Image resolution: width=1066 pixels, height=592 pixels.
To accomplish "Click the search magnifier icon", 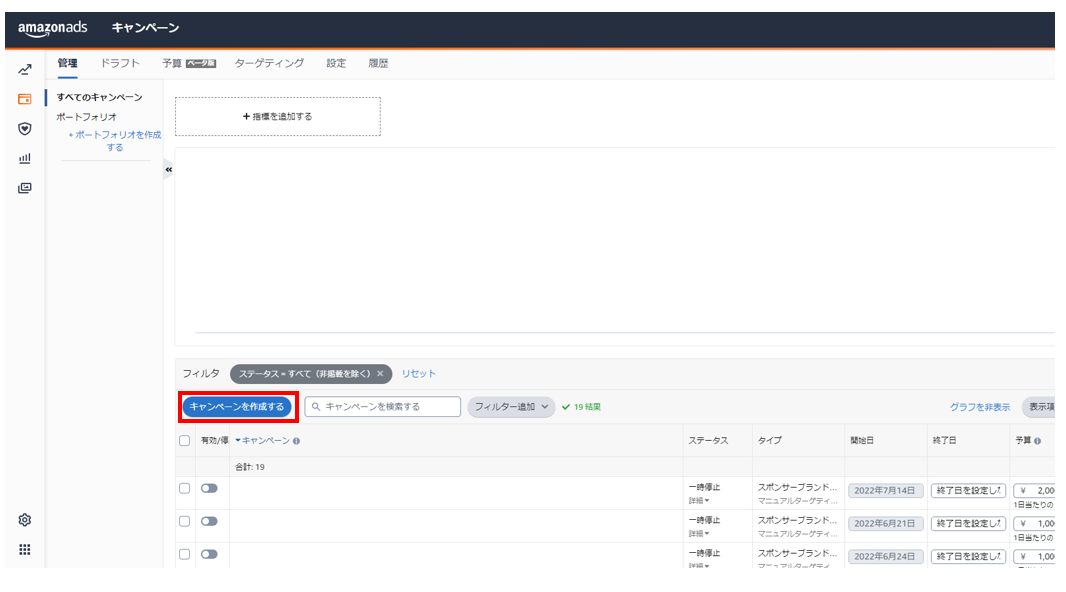I will coord(316,406).
